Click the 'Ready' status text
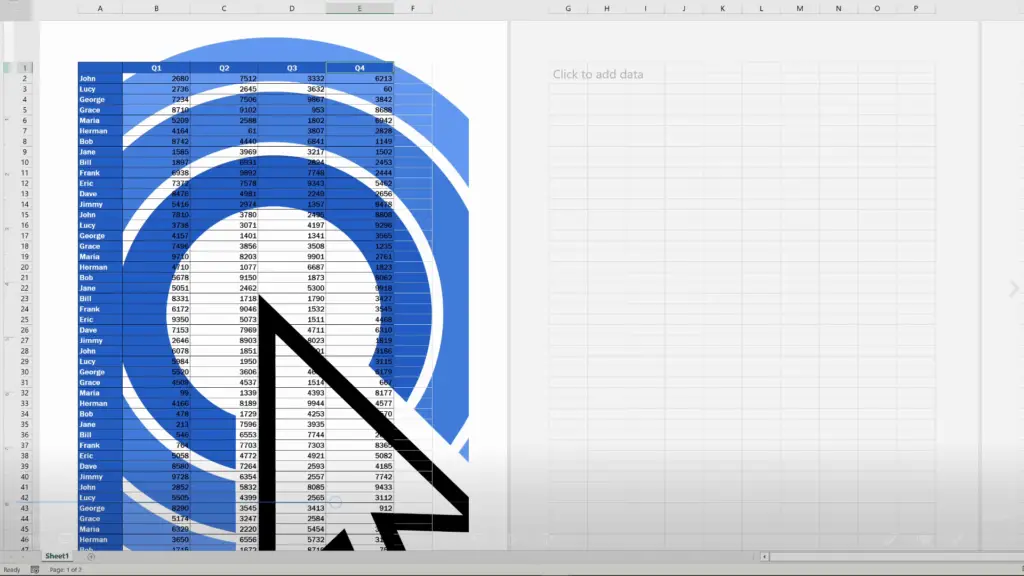The image size is (1024, 576). point(12,569)
